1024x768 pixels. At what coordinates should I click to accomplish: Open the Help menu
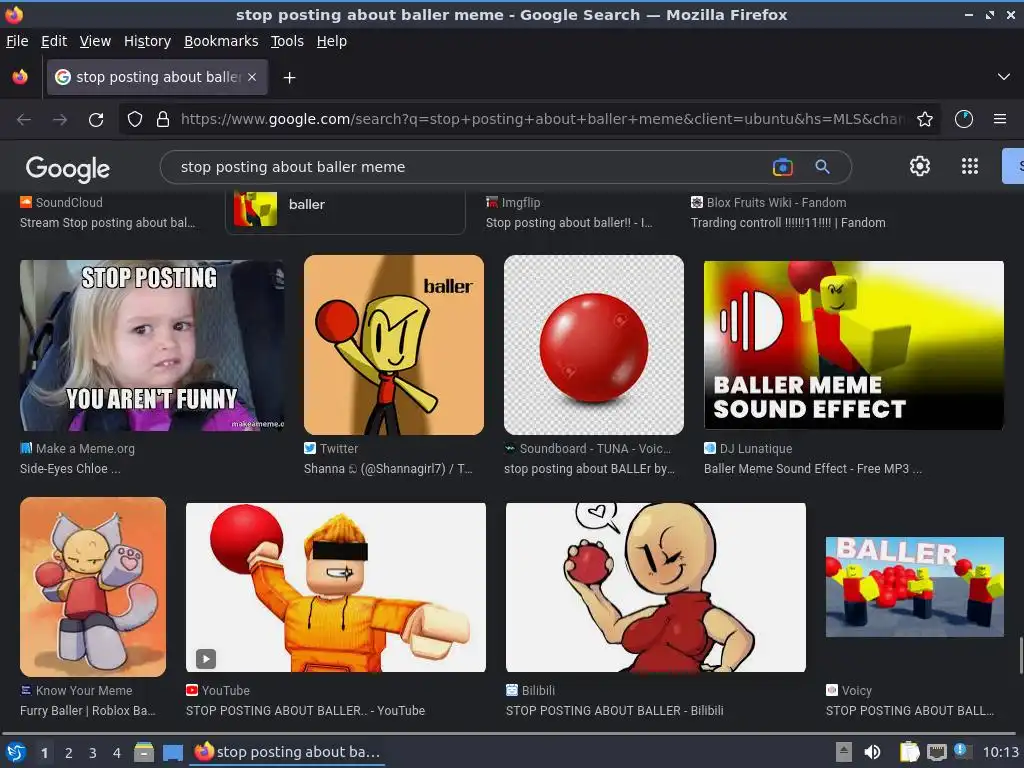pyautogui.click(x=332, y=41)
